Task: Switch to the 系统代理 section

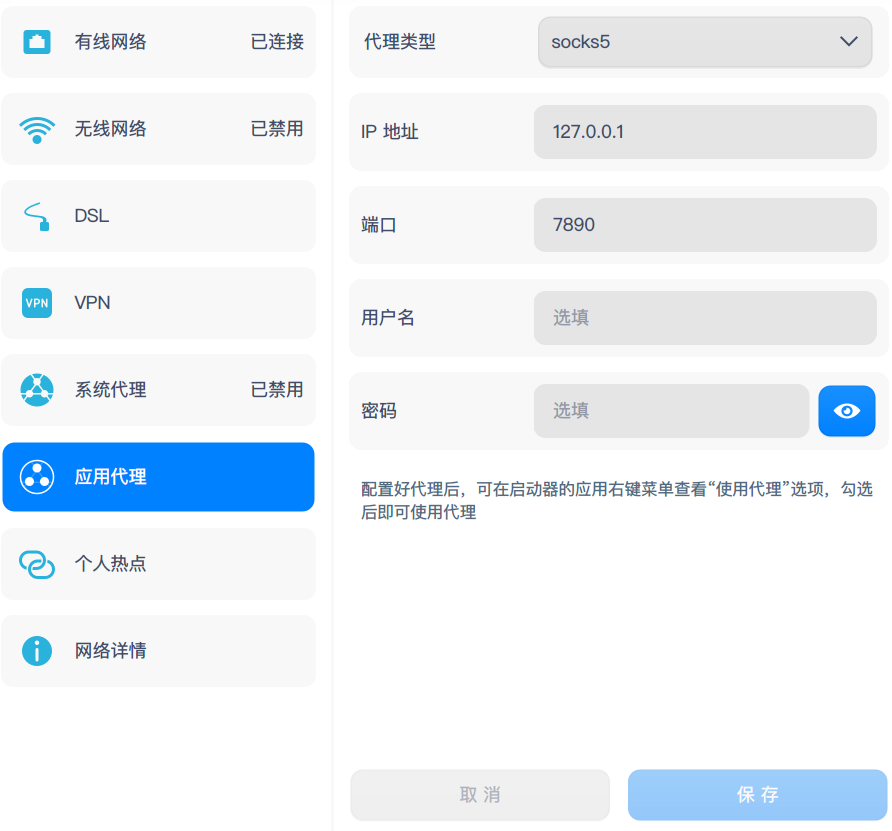Action: 158,390
